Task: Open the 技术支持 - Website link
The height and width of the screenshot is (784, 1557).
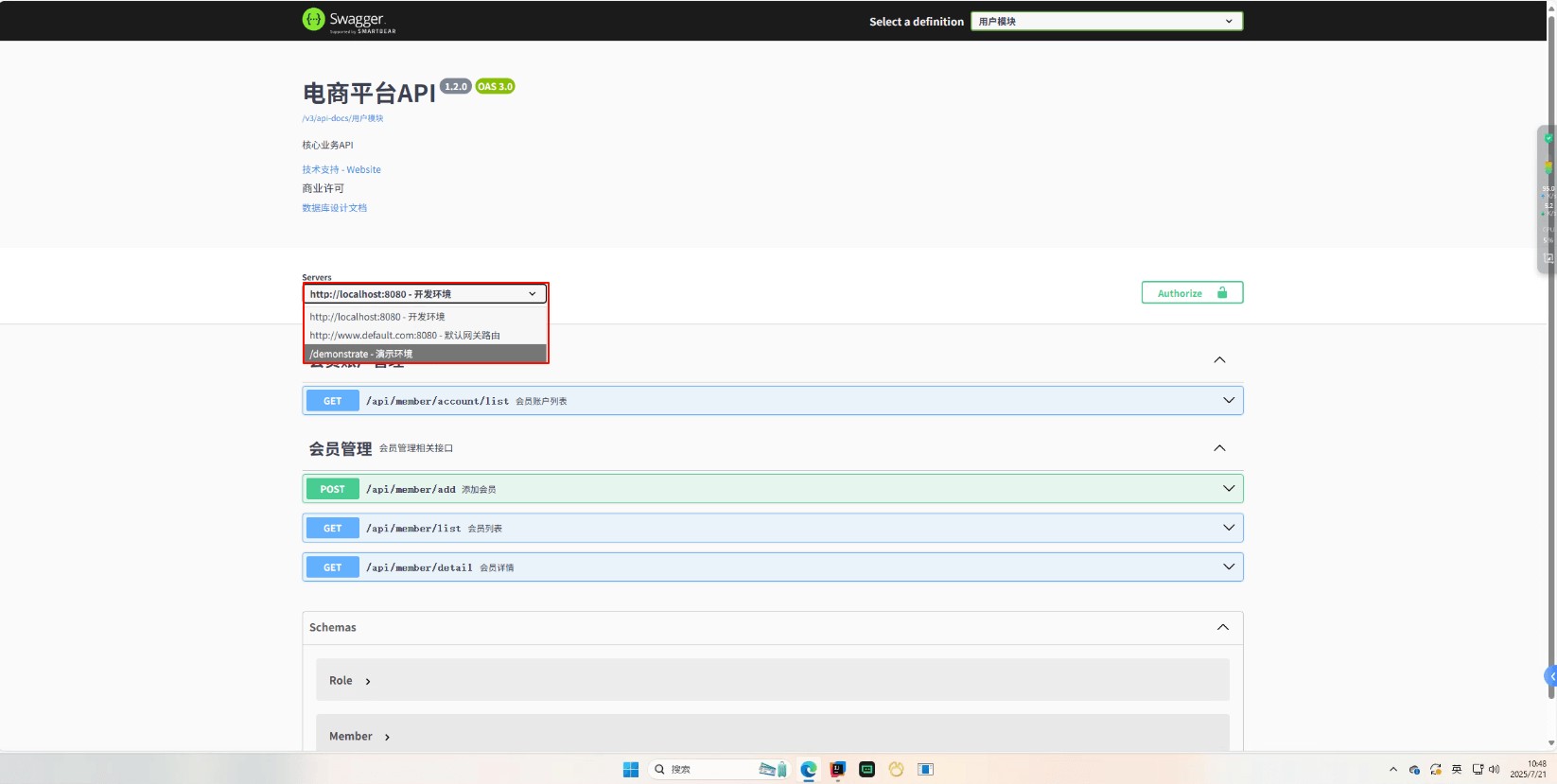Action: pos(341,170)
